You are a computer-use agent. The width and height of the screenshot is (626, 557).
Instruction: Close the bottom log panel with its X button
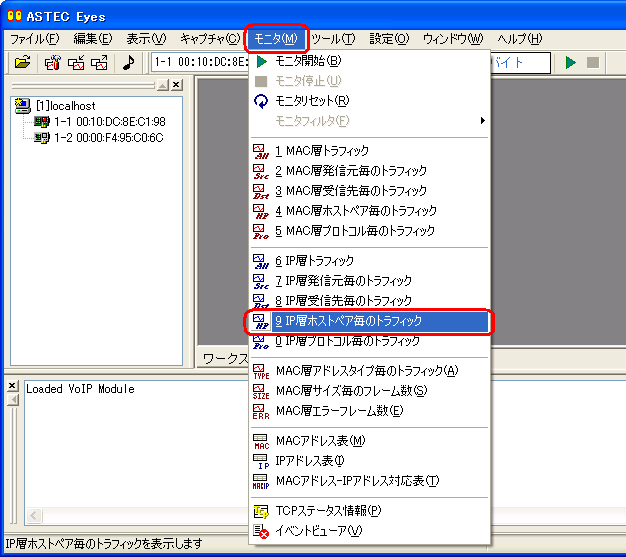(12, 386)
